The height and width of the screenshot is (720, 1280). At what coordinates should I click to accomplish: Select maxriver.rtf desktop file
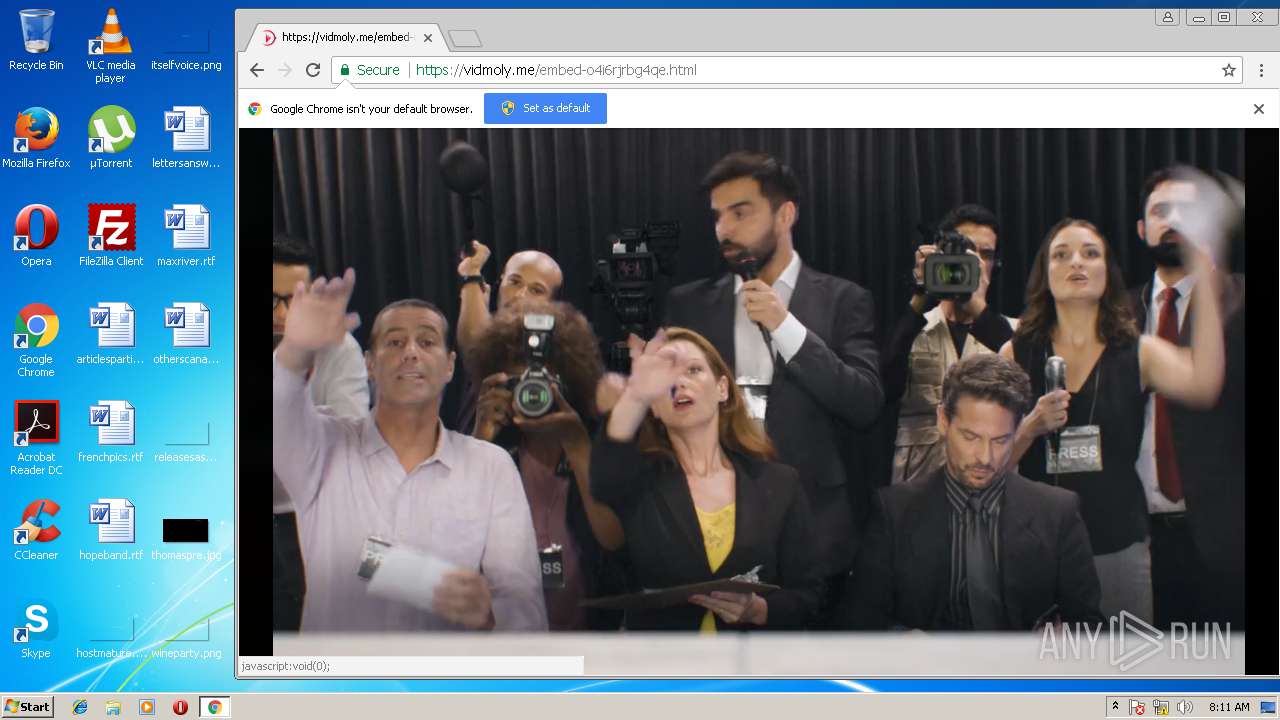click(x=186, y=236)
